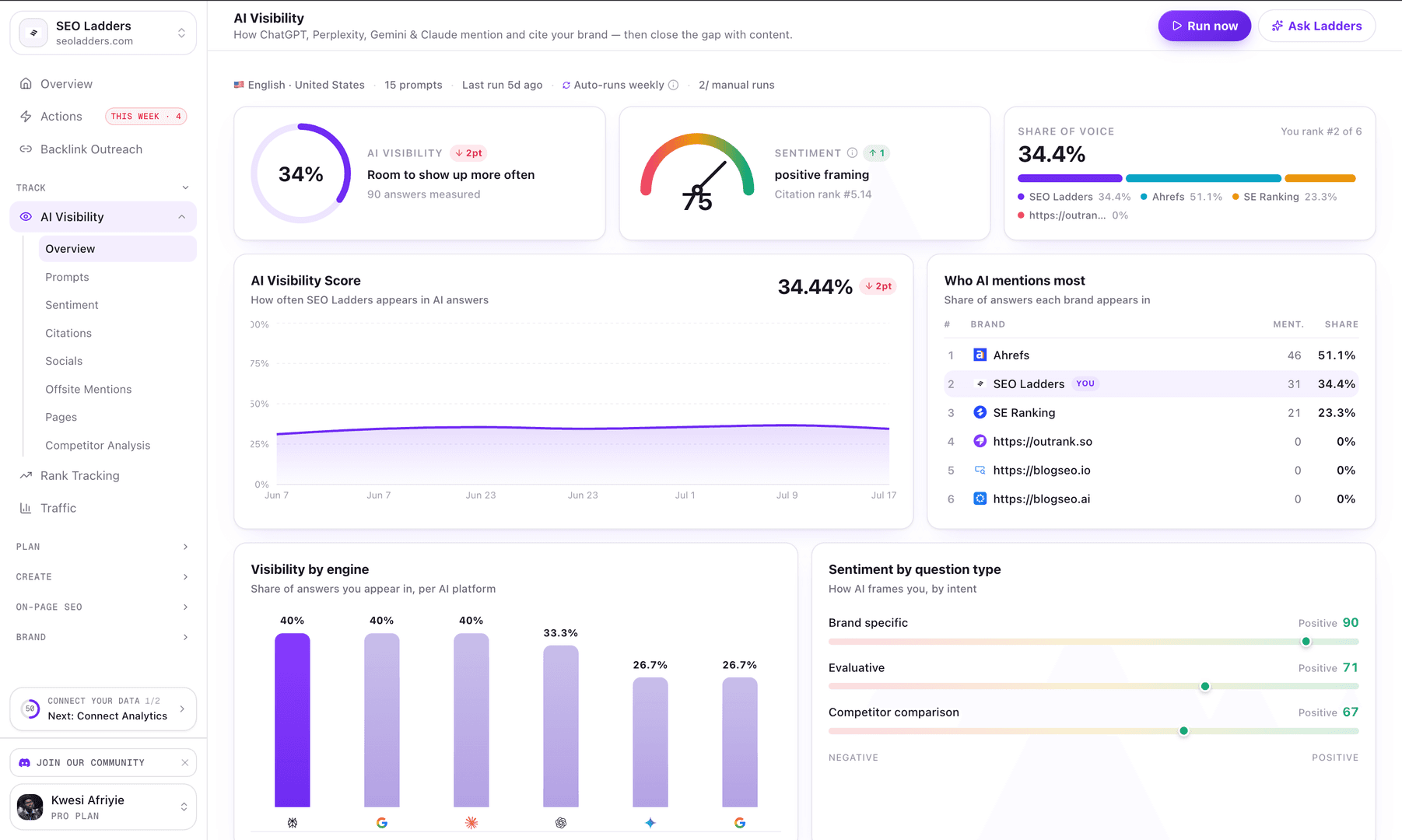This screenshot has width=1402, height=840.
Task: Click the home icon beside the top Overview item
Action: point(26,84)
